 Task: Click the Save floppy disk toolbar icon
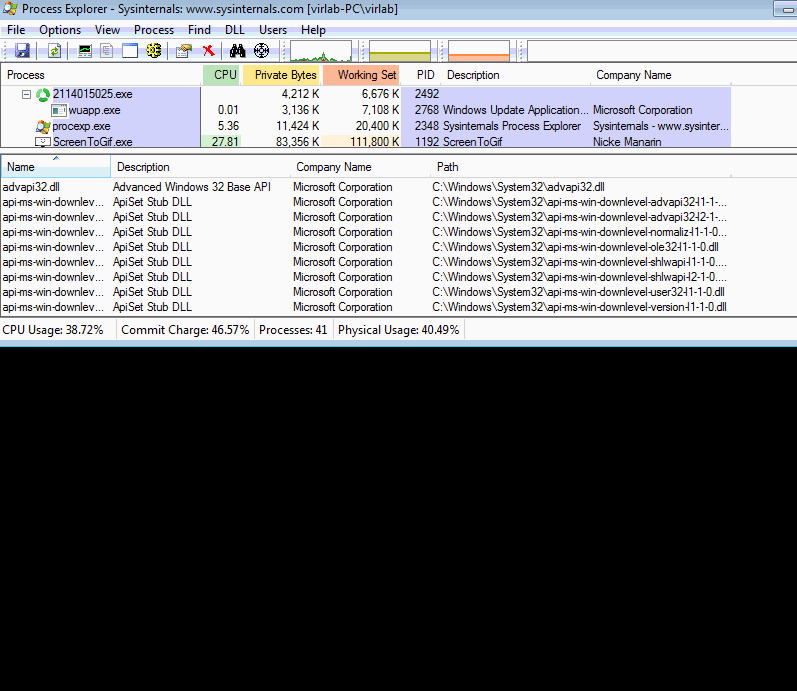click(x=22, y=50)
